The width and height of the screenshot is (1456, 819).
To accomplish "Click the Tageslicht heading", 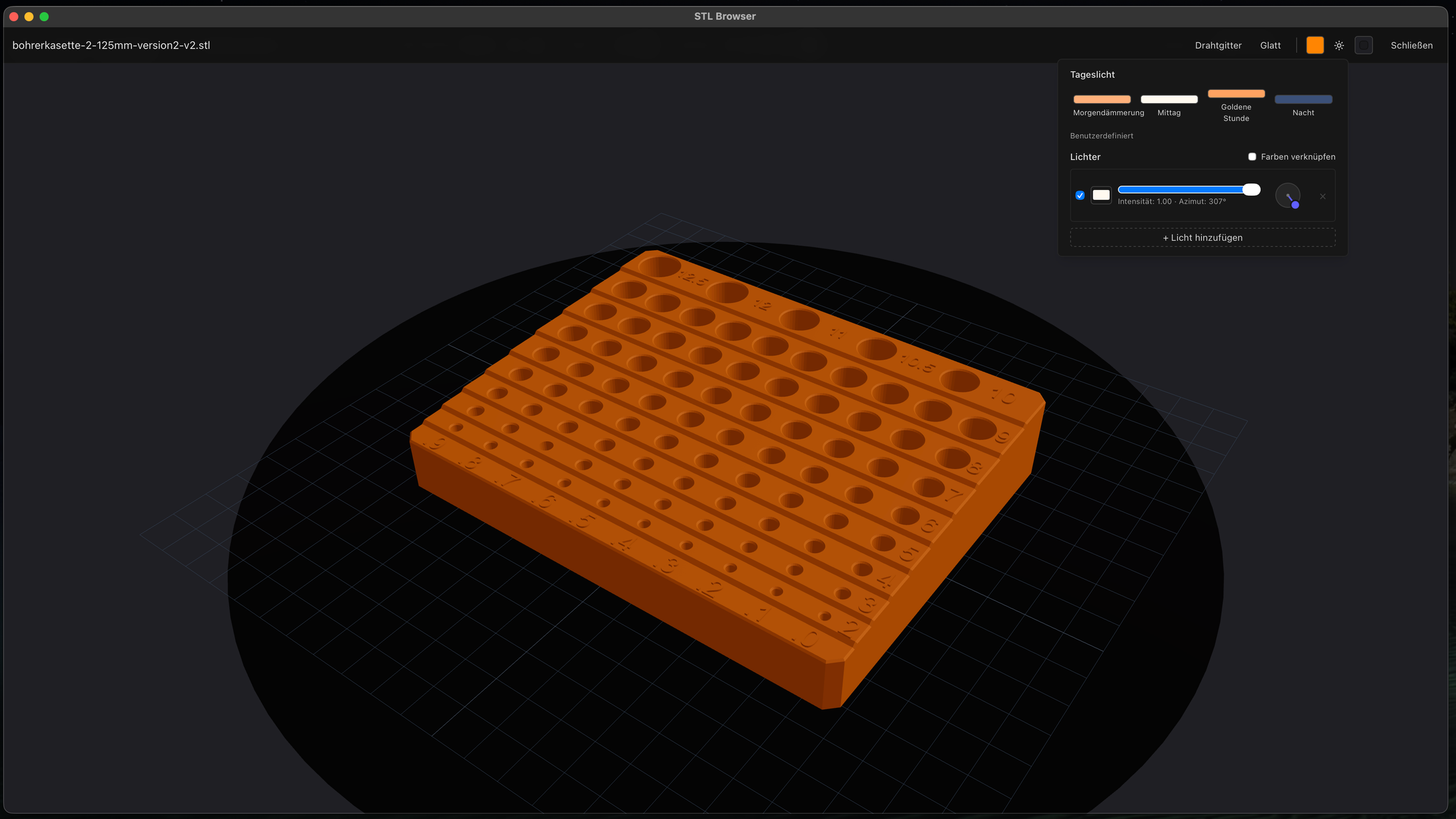I will 1092,75.
